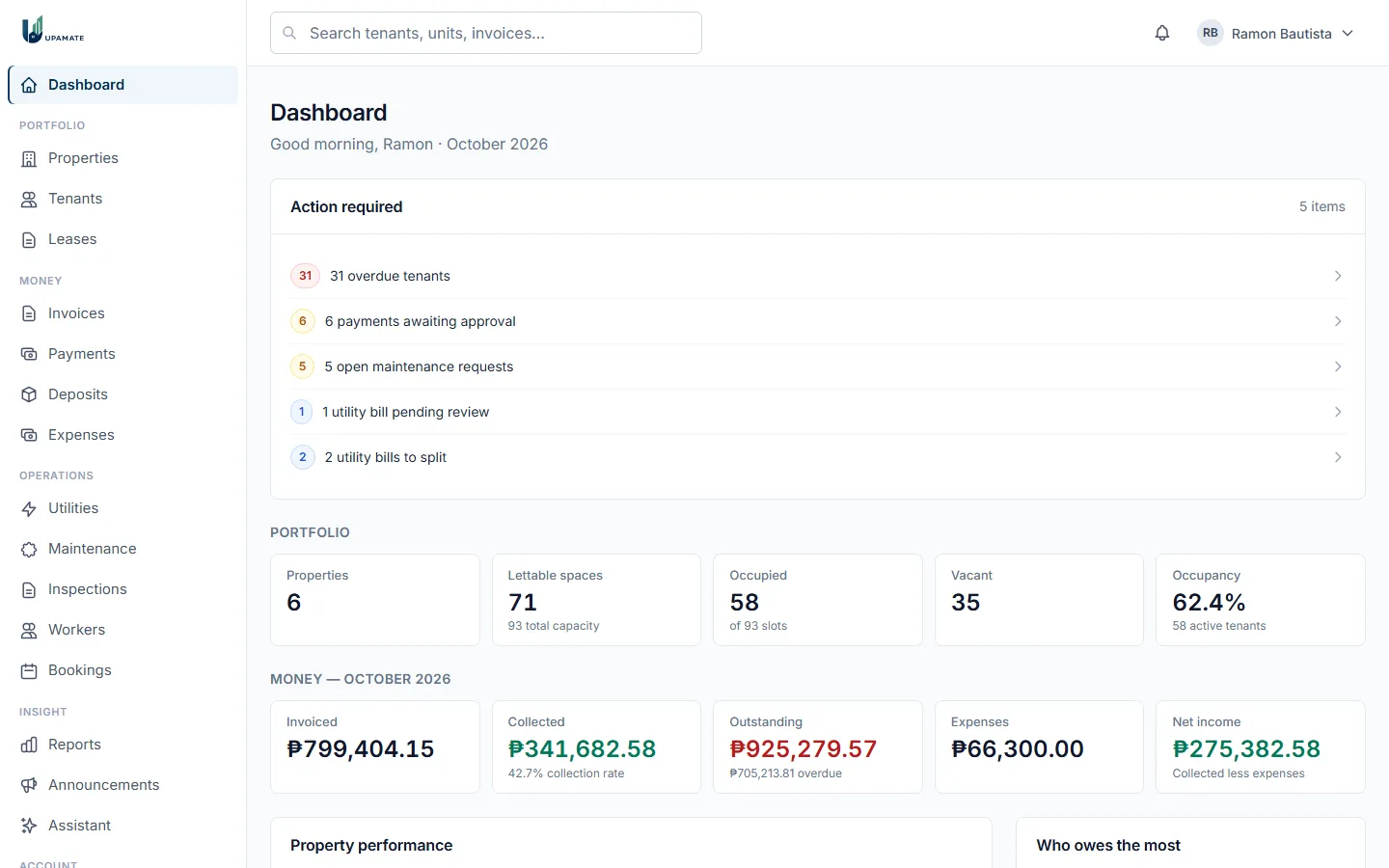Expand utility bill pending review chevron
This screenshot has width=1389, height=868.
pyautogui.click(x=1338, y=412)
